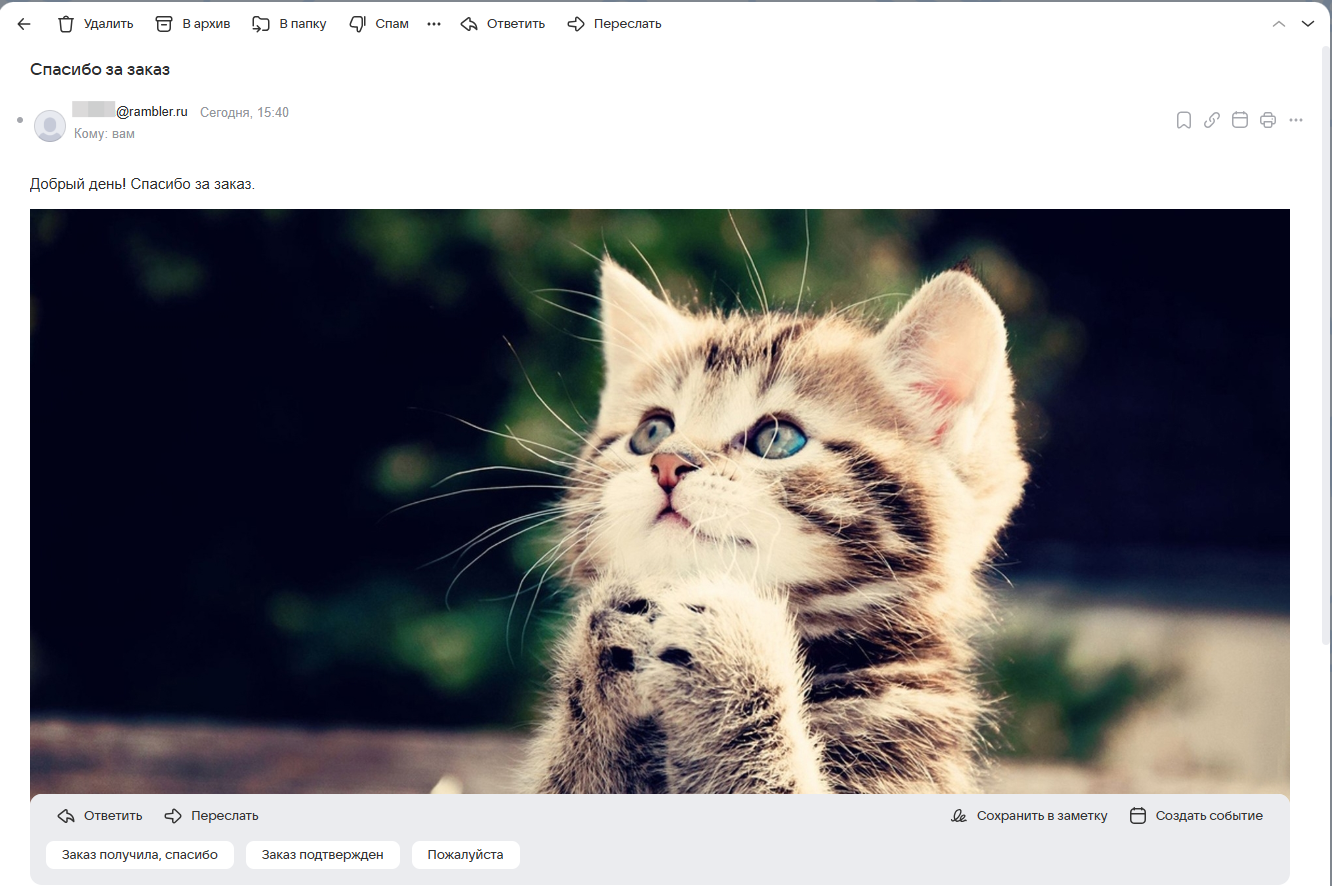The image size is (1332, 886).
Task: Open the В папку folder option
Action: click(289, 24)
